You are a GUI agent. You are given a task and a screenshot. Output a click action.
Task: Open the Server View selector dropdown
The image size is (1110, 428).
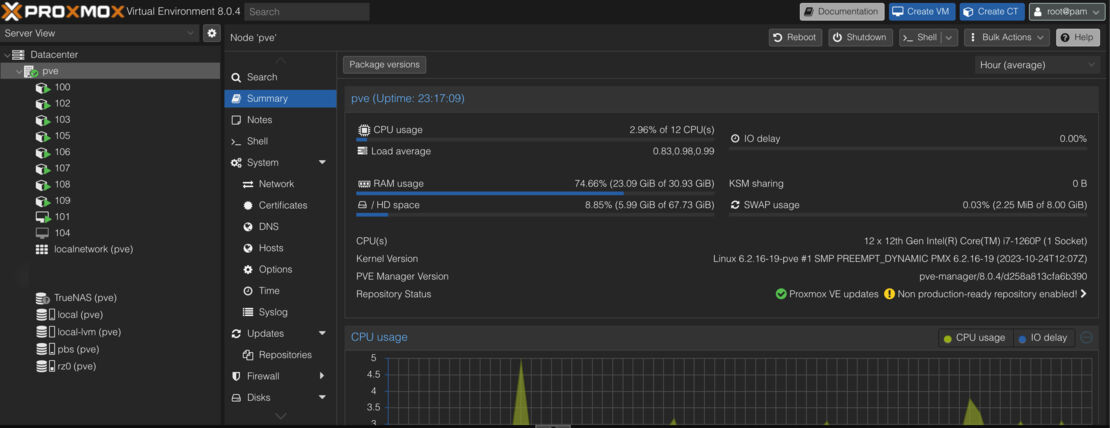pos(100,33)
